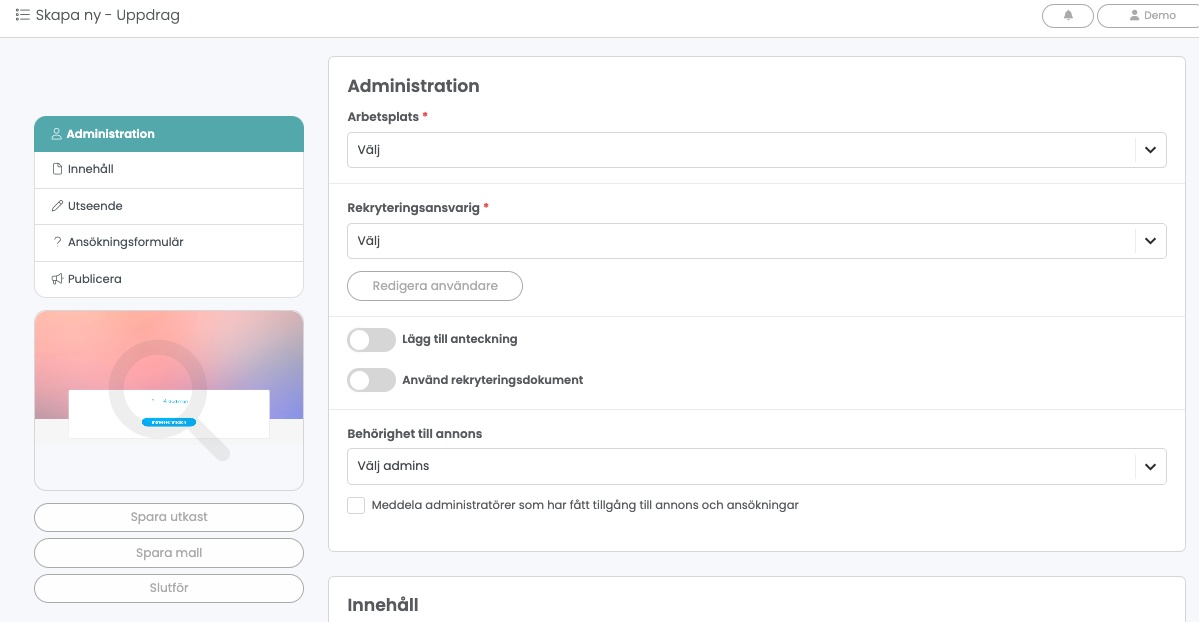This screenshot has width=1199, height=622.
Task: Click the Innehåll section heading
Action: click(382, 605)
